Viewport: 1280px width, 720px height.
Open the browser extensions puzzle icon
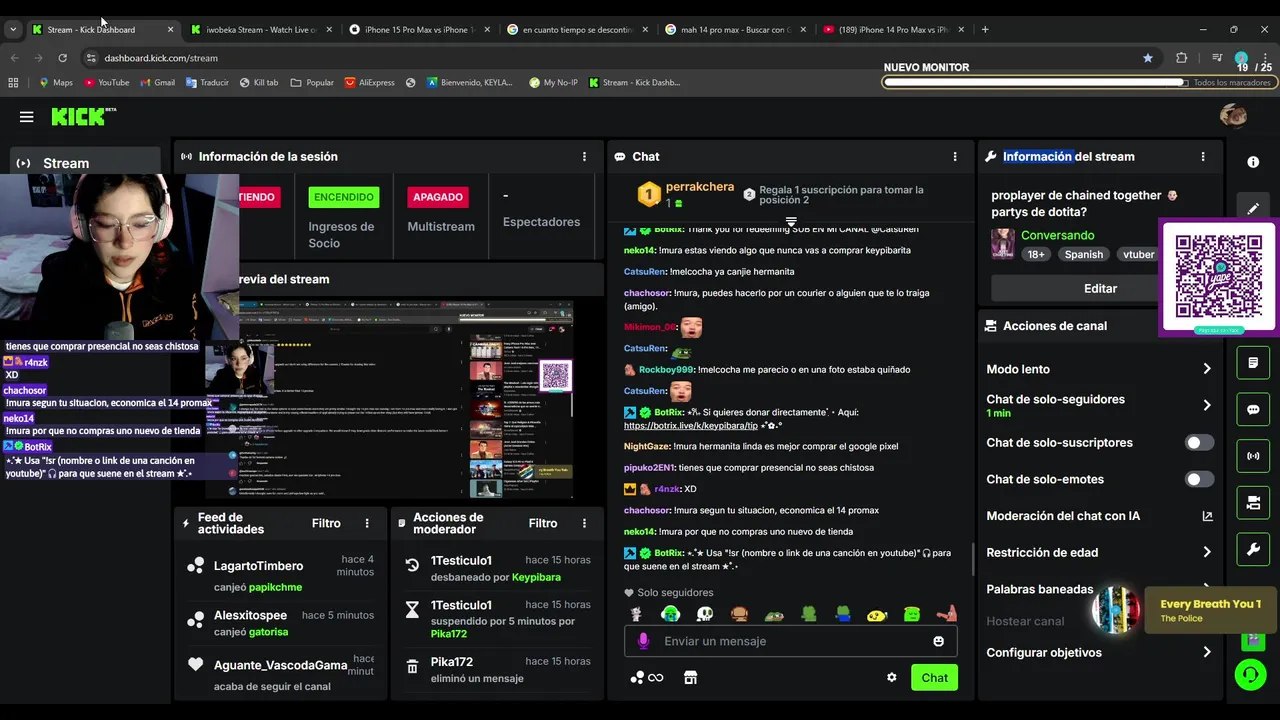click(1181, 58)
